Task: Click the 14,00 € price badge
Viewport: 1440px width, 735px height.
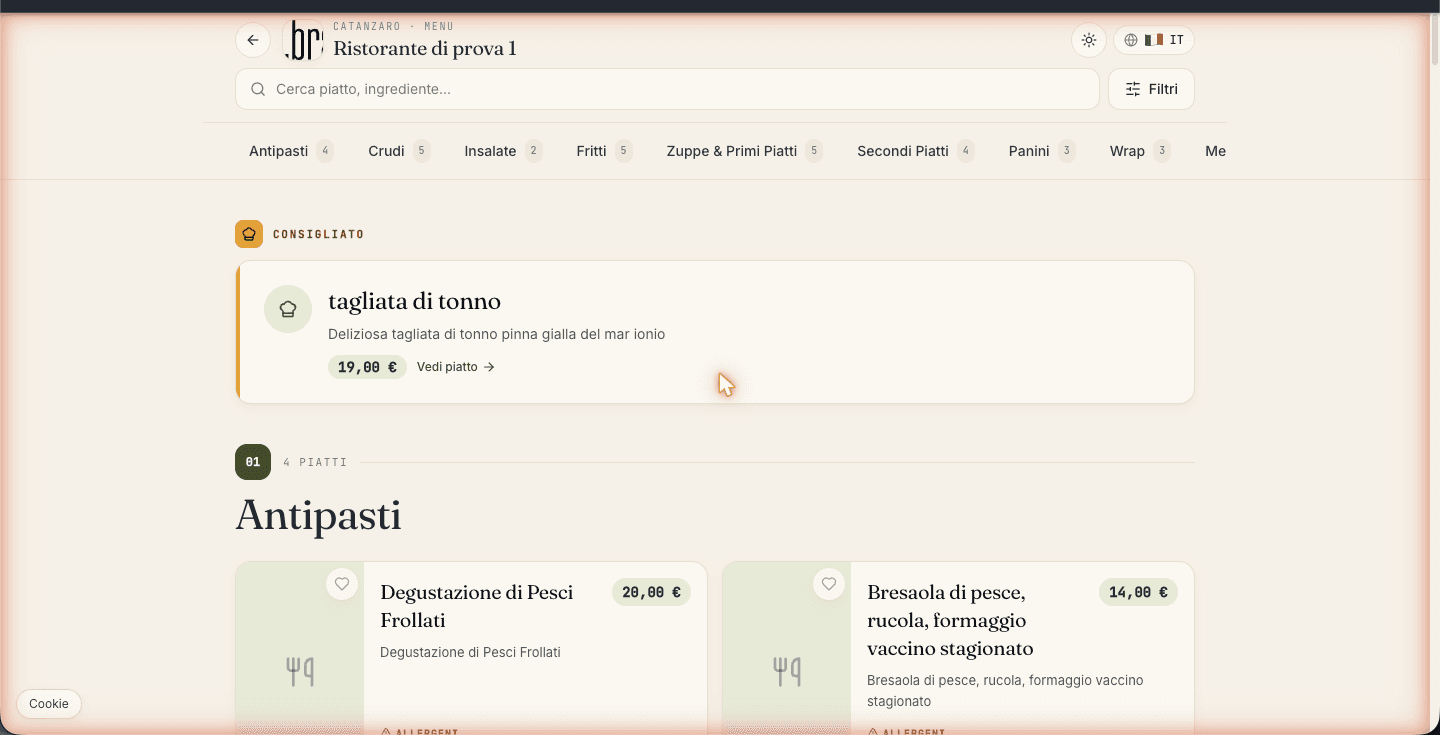Action: [x=1138, y=592]
